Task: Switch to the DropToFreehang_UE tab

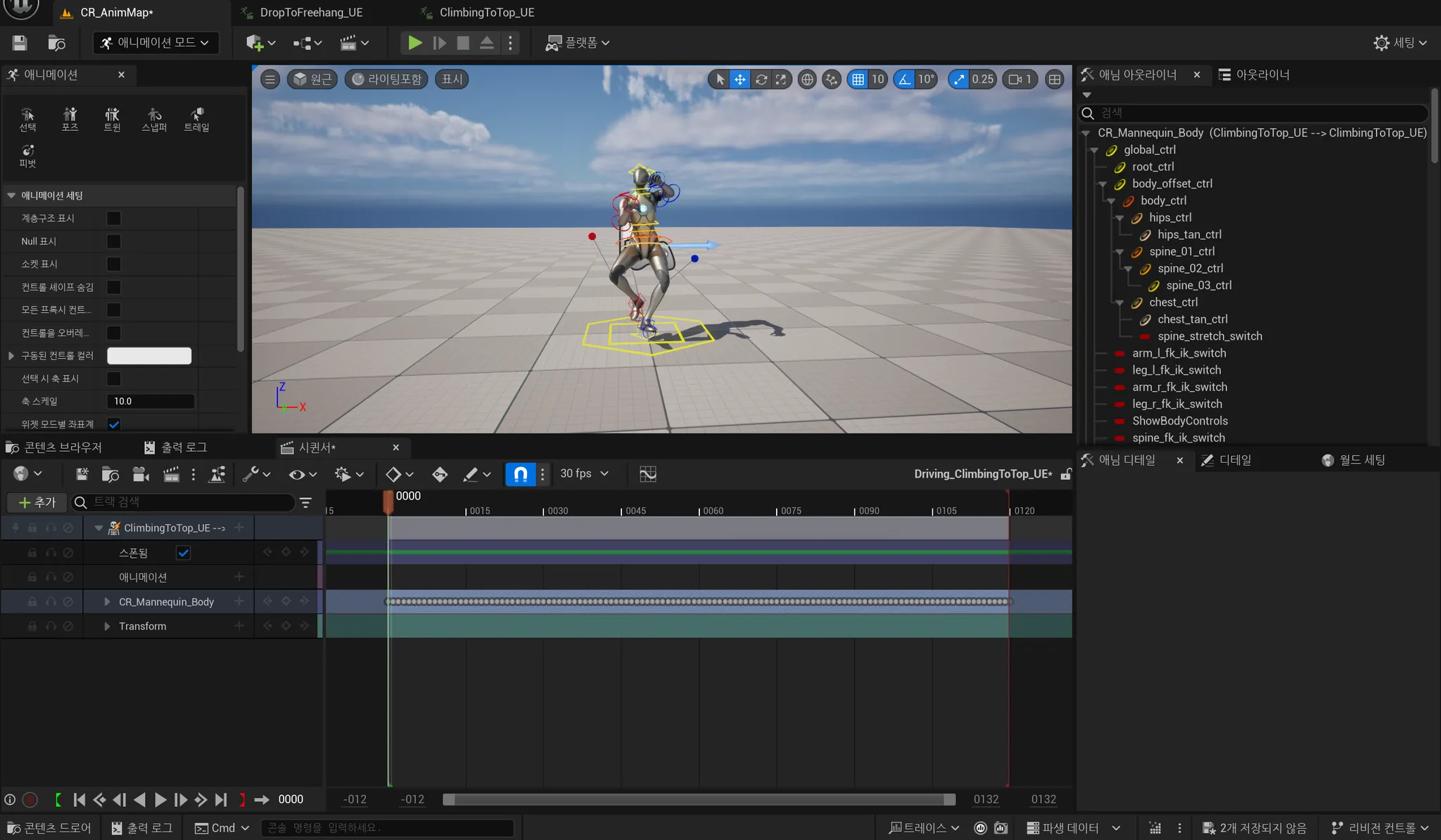Action: click(x=311, y=13)
